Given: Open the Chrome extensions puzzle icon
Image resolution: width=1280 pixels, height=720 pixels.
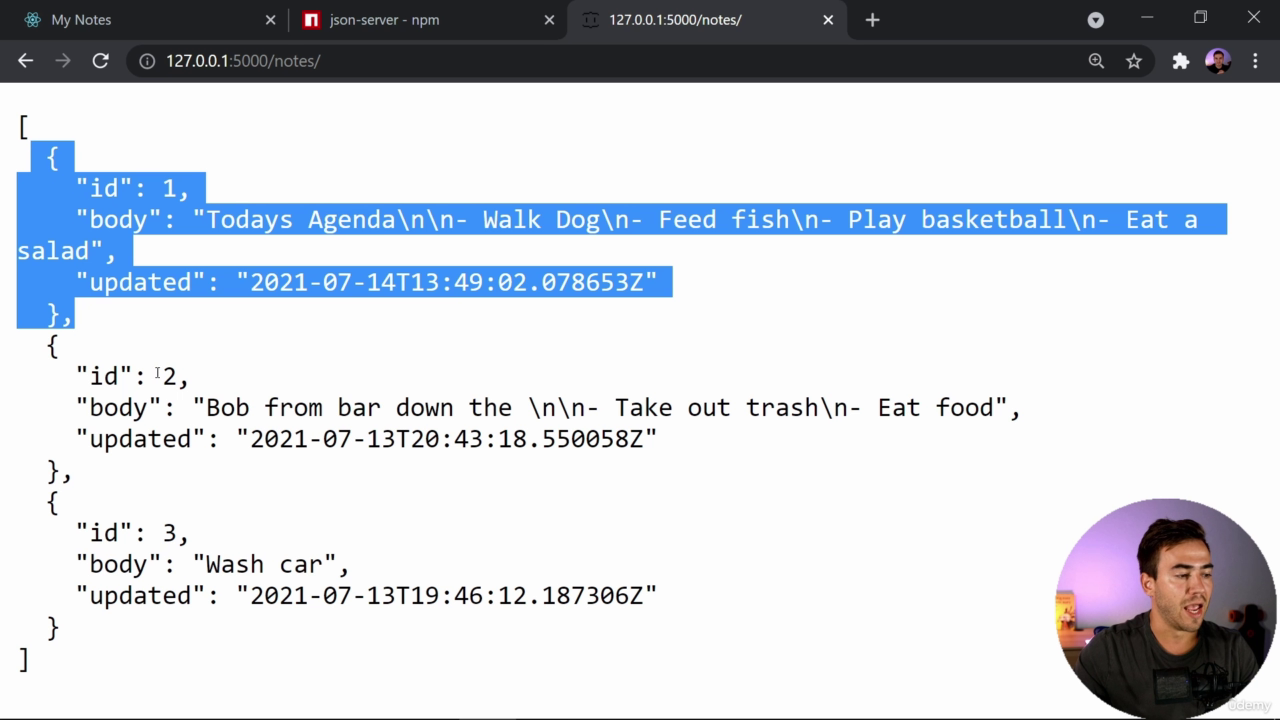Looking at the screenshot, I should (1180, 61).
